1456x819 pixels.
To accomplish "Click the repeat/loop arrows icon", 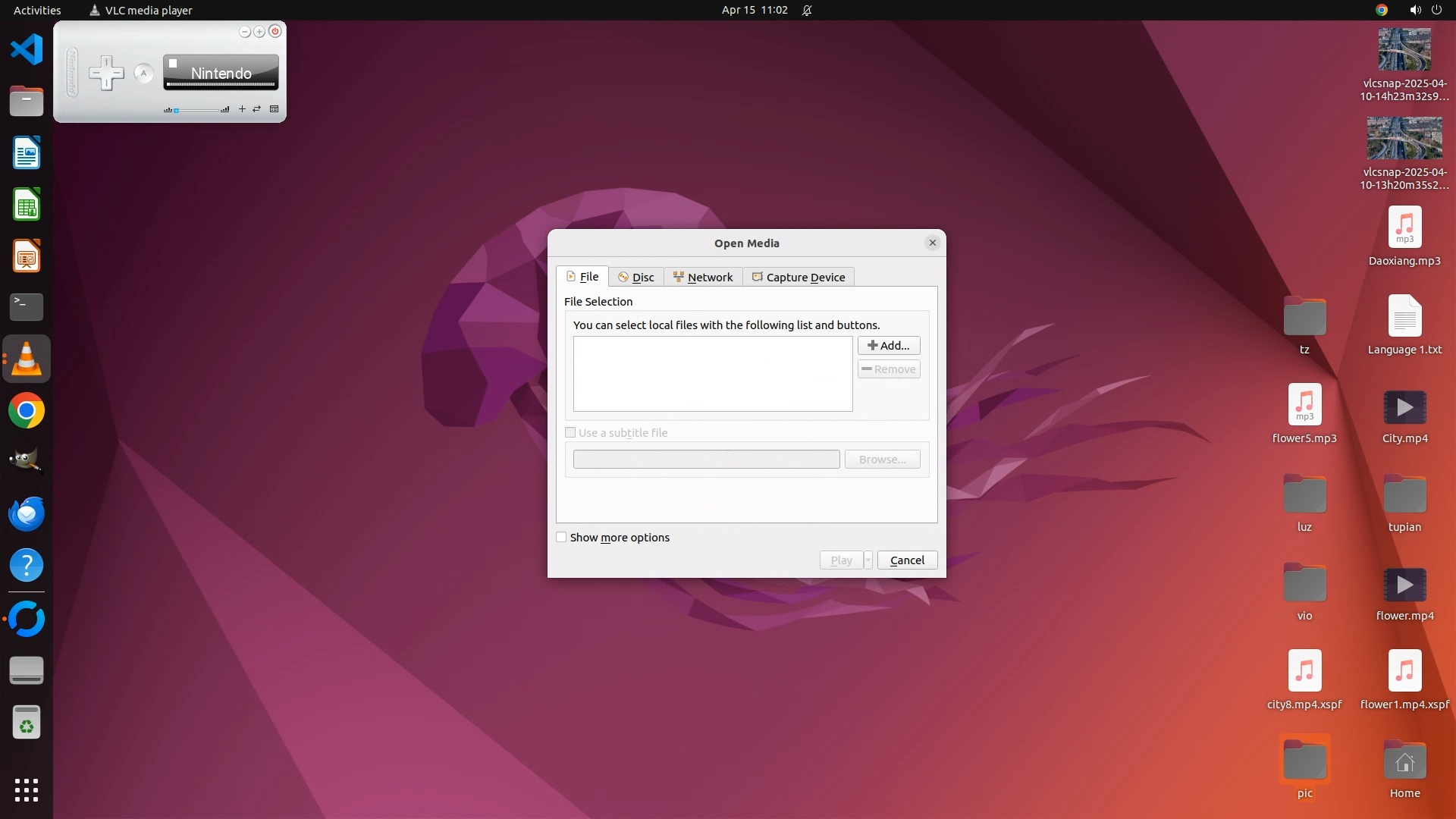I will pyautogui.click(x=257, y=109).
